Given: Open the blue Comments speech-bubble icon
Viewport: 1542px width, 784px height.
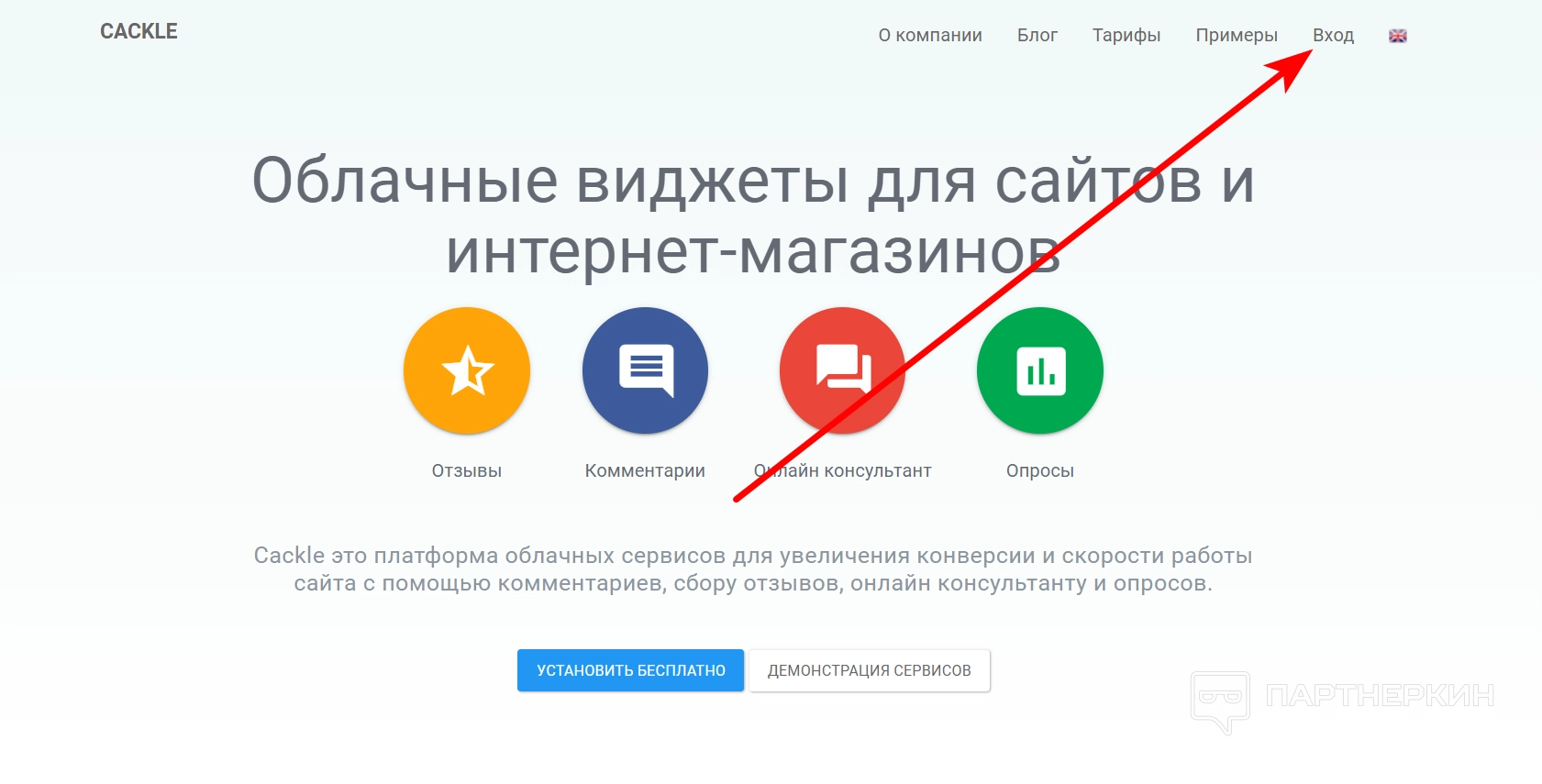Looking at the screenshot, I should [x=645, y=370].
